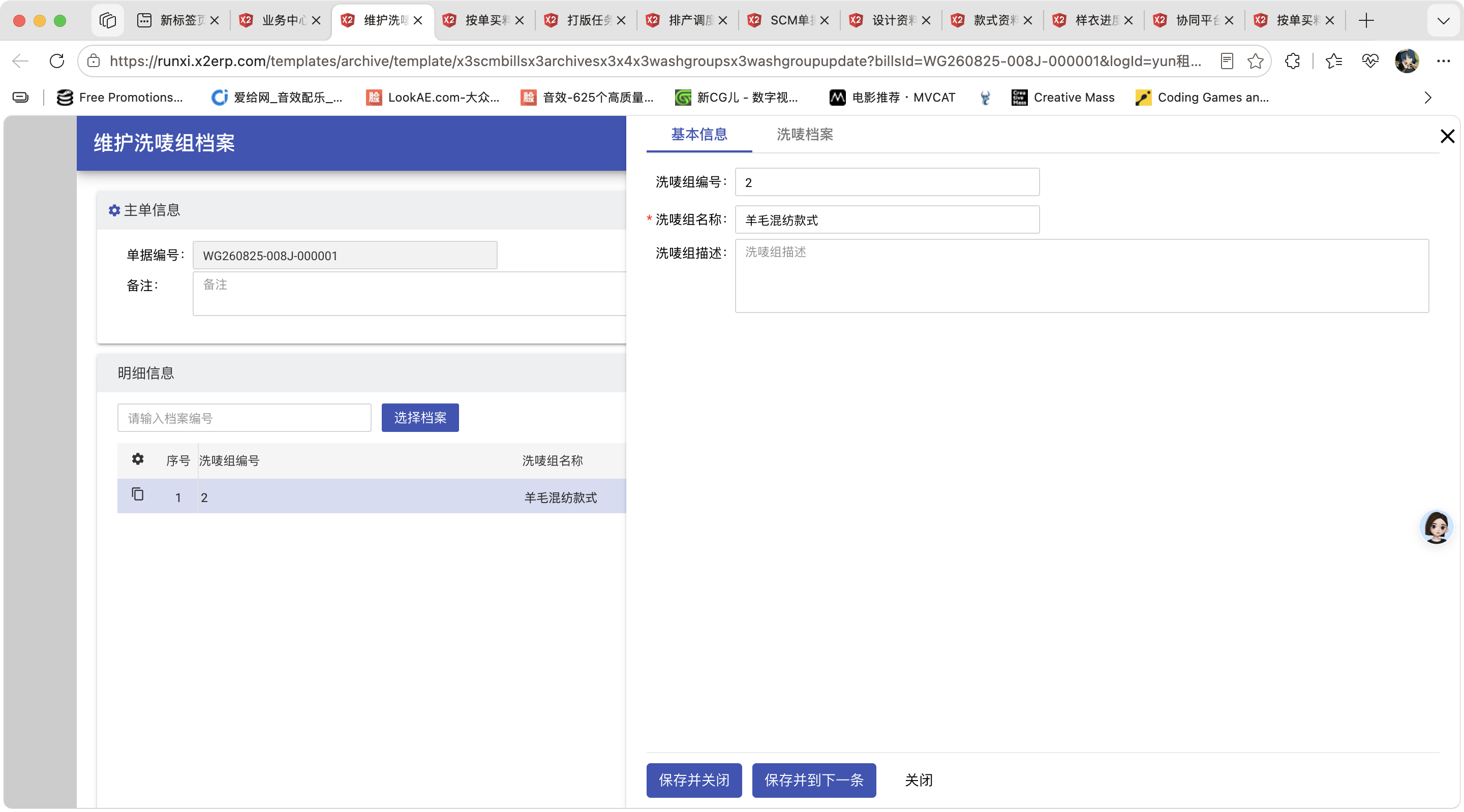
Task: Click 保存并关闭 button
Action: [x=694, y=780]
